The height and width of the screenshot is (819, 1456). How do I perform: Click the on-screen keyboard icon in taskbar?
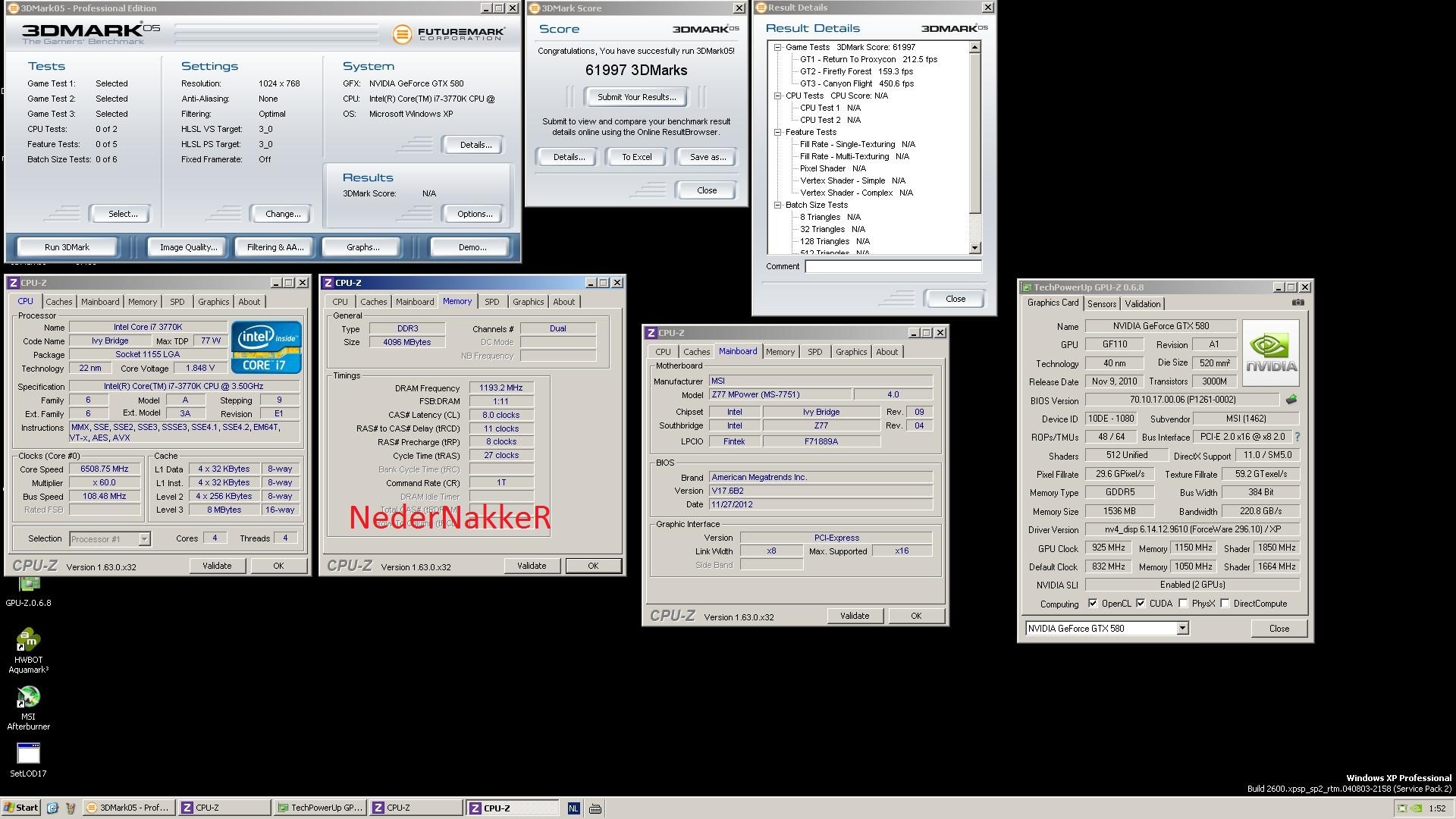(595, 808)
